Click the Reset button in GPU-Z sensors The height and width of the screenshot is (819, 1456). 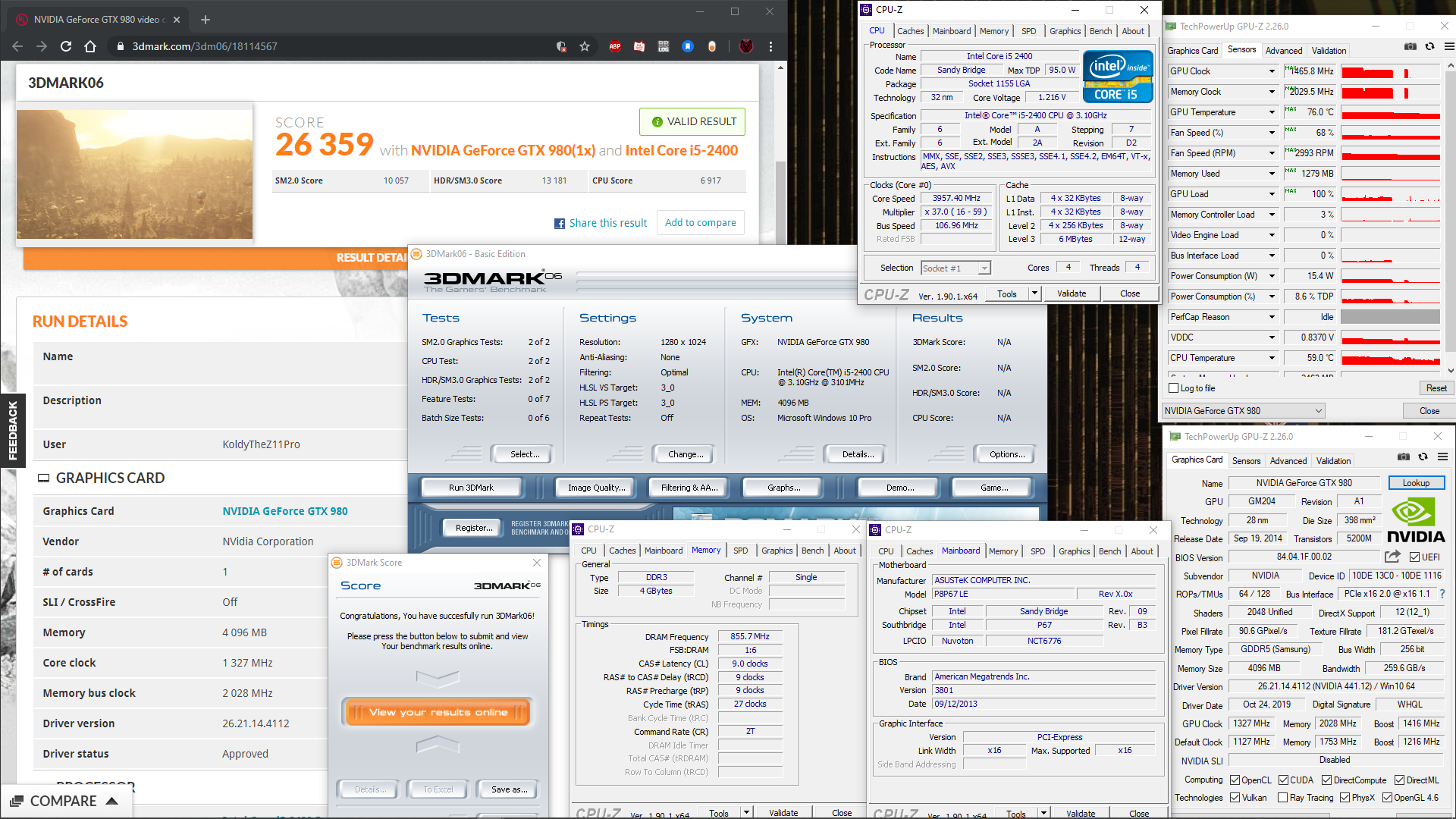1436,388
